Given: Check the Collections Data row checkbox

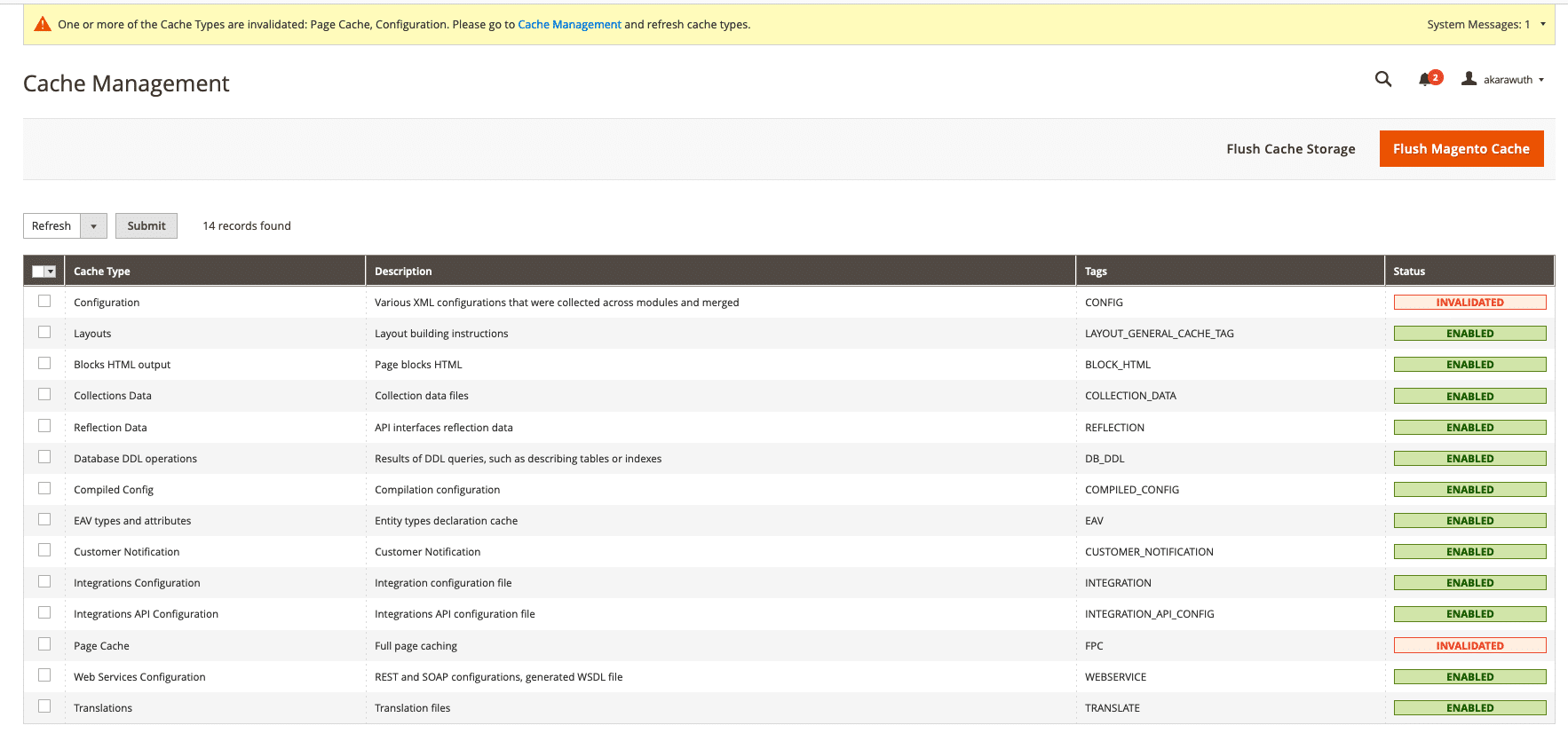Looking at the screenshot, I should tap(44, 394).
